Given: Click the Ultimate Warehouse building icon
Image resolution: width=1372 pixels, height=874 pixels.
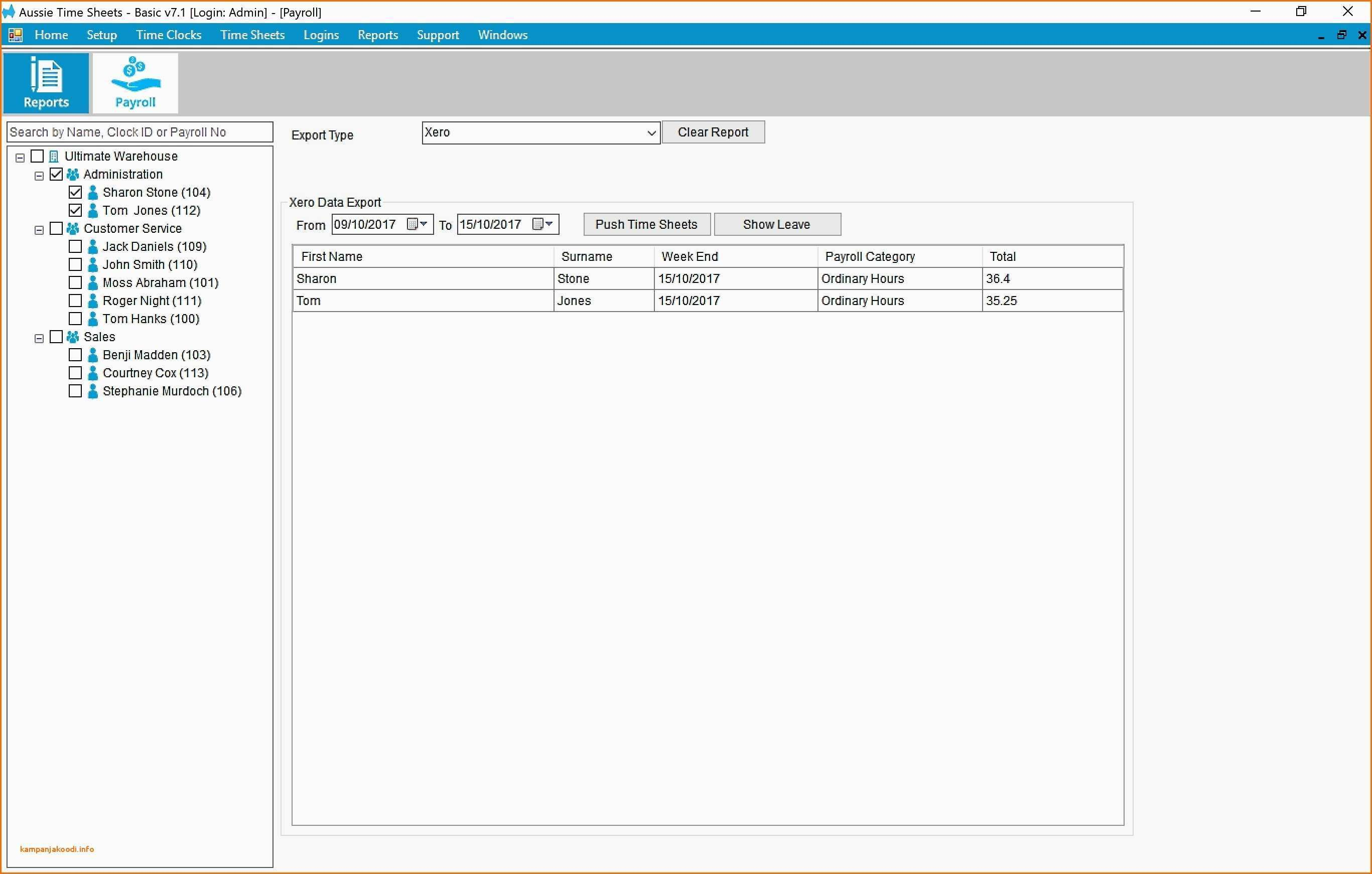Looking at the screenshot, I should [x=54, y=156].
